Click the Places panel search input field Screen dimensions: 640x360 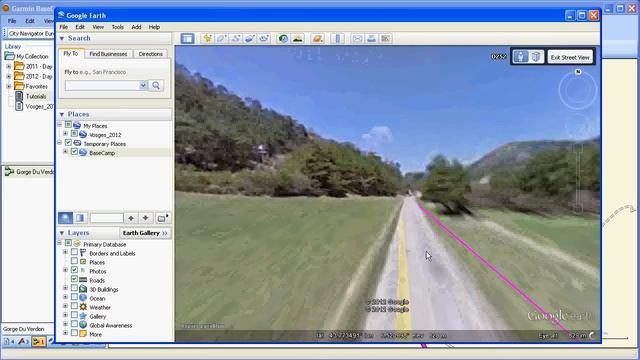(107, 218)
